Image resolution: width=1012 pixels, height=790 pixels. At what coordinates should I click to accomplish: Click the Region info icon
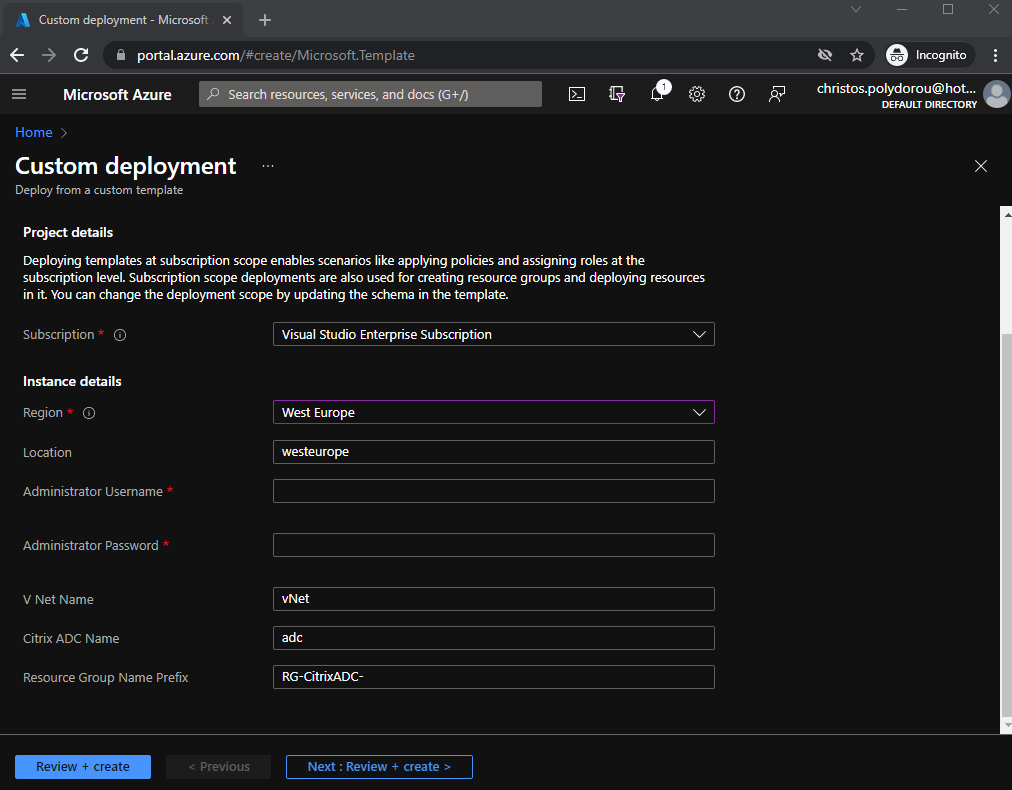click(x=89, y=413)
